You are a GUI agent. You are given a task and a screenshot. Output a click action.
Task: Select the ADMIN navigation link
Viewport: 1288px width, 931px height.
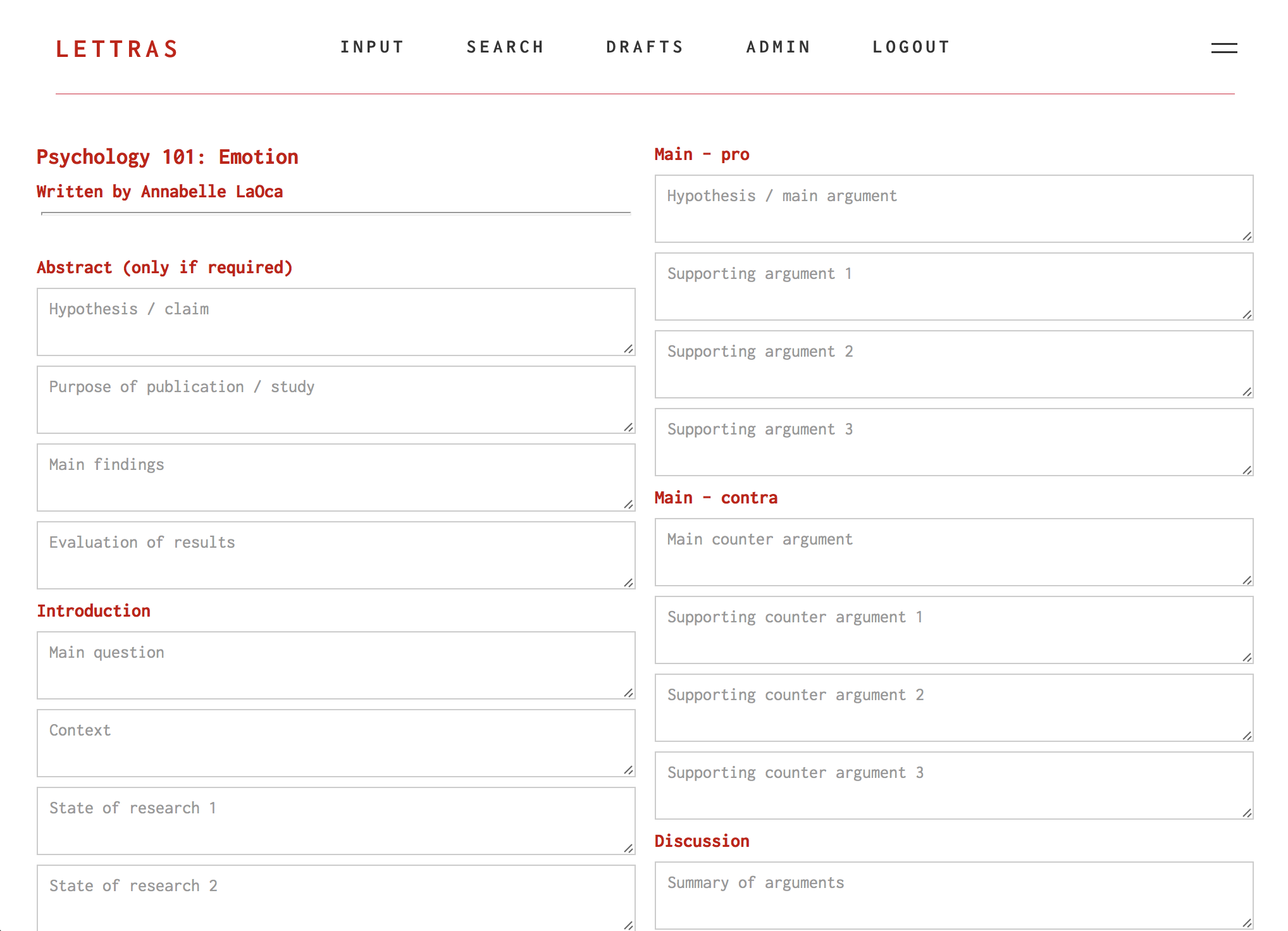(x=778, y=47)
